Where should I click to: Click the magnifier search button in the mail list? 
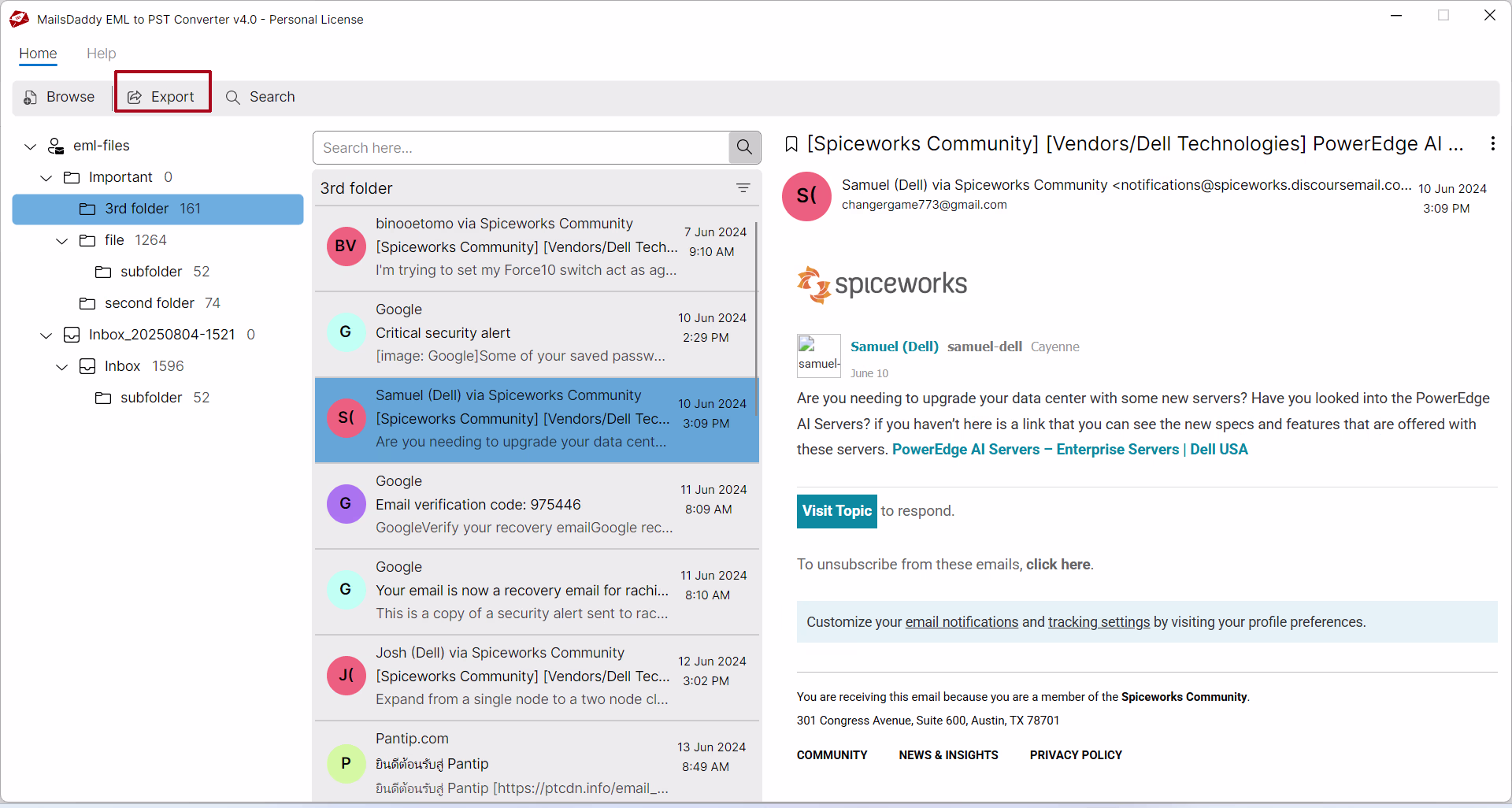coord(744,147)
